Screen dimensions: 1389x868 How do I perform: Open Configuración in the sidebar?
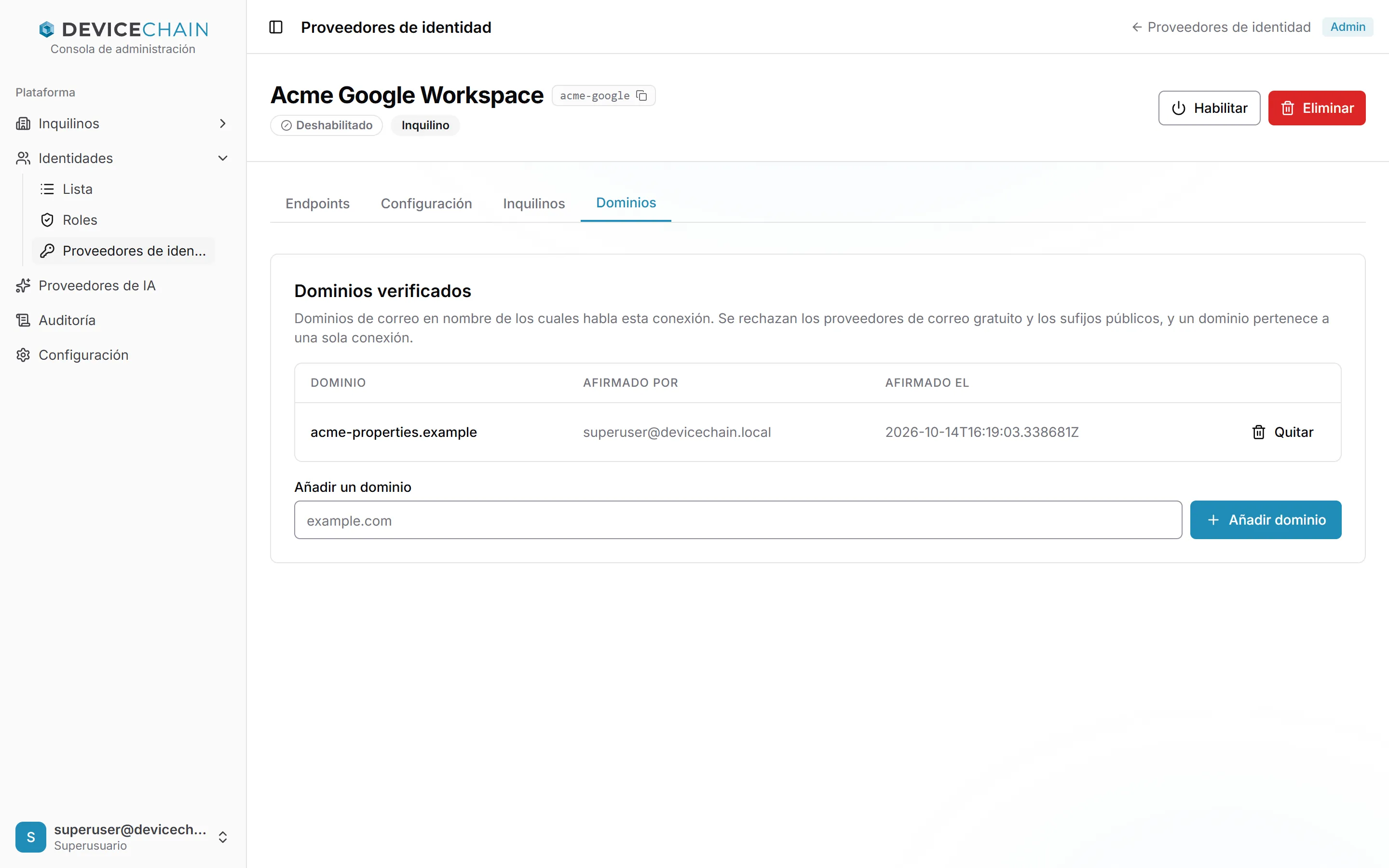(83, 355)
